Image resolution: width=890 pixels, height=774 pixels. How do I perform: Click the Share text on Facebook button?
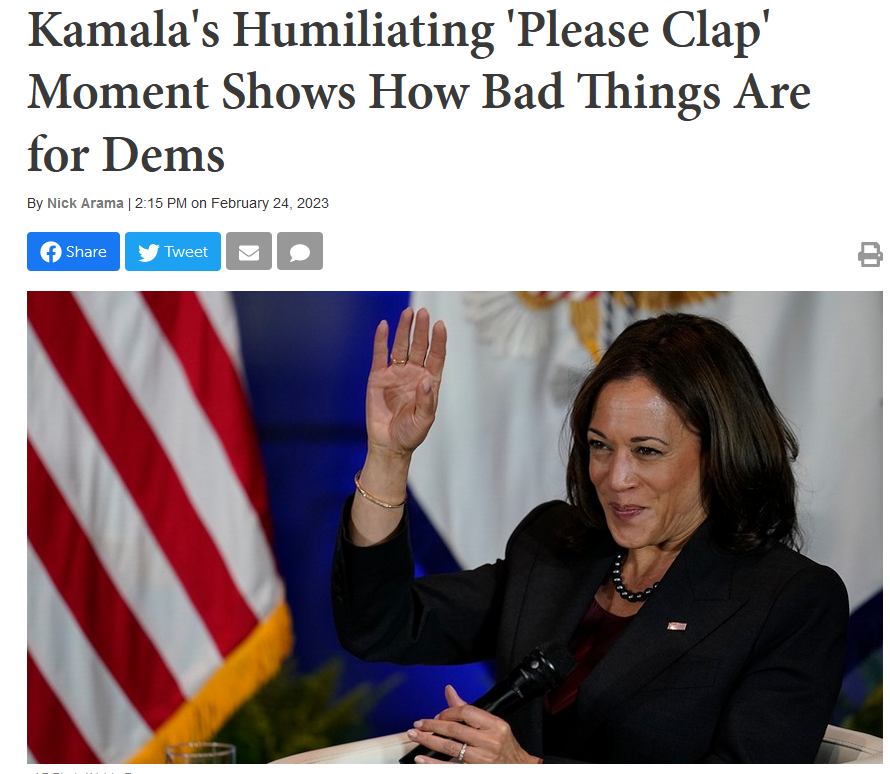point(86,251)
